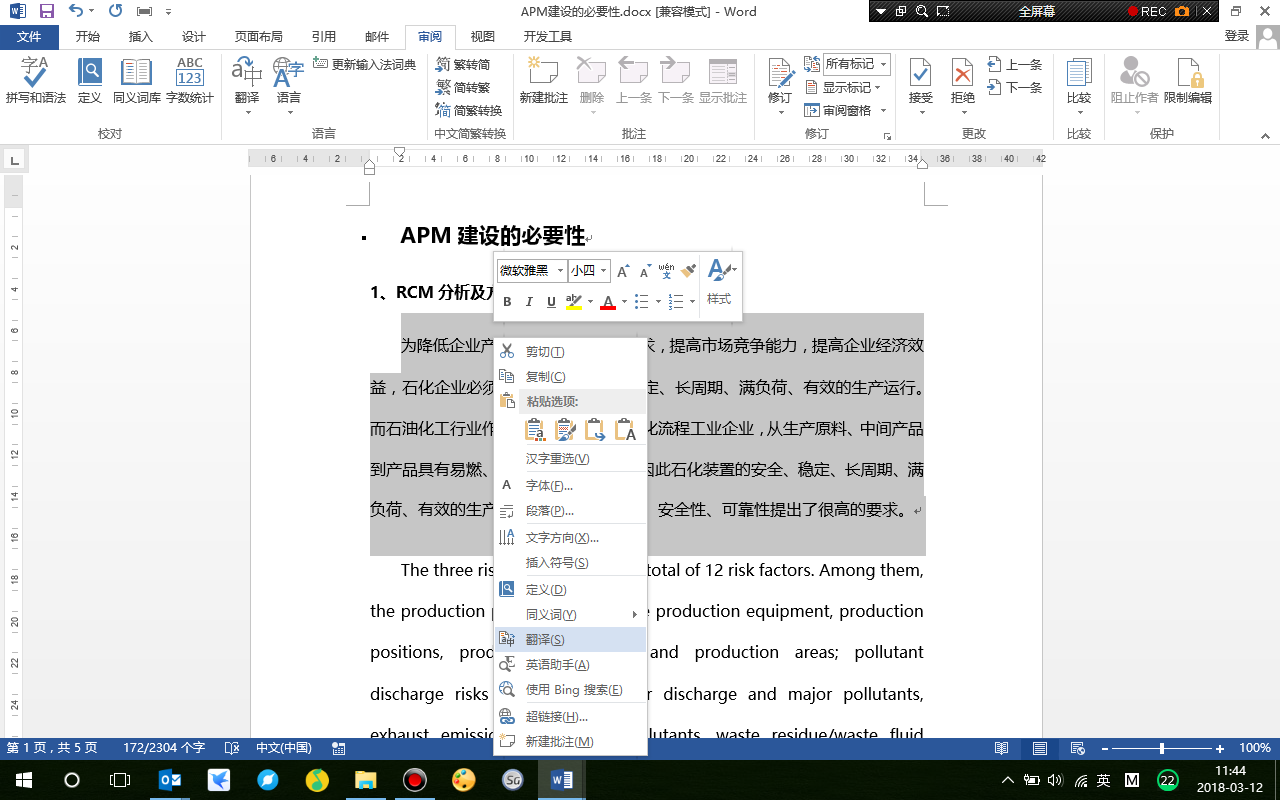This screenshot has height=800, width=1280.
Task: Open font color dropdown arrow
Action: point(624,302)
